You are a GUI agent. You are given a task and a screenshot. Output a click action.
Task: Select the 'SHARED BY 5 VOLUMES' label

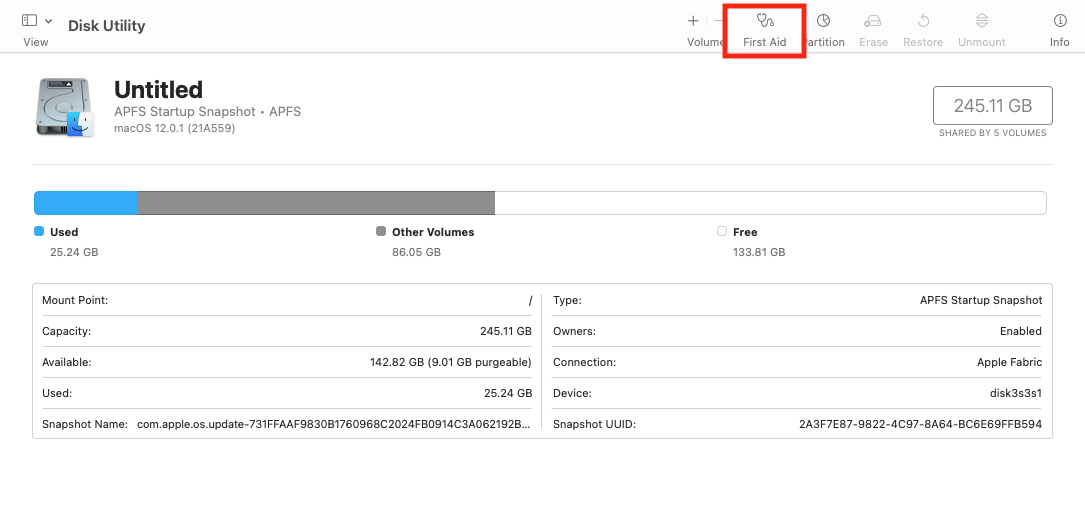point(992,133)
